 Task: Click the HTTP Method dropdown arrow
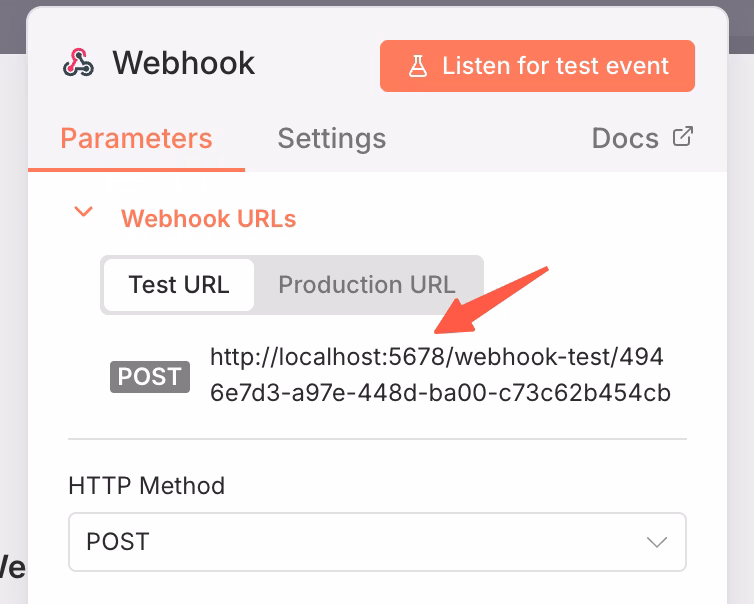tap(656, 542)
